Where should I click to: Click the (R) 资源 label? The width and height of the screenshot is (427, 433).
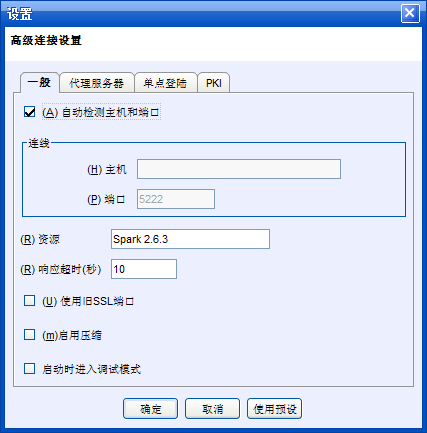point(40,239)
